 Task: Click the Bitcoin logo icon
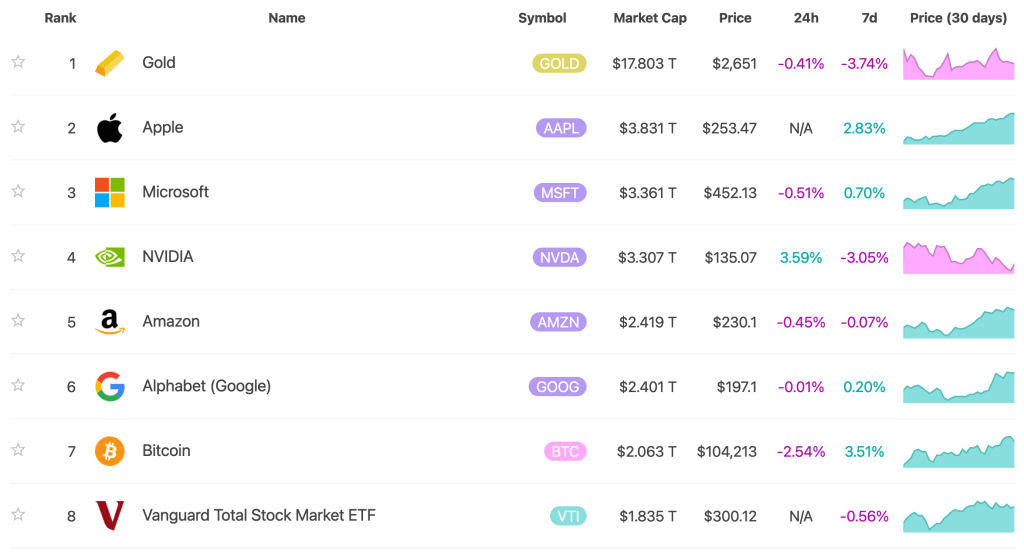click(110, 451)
